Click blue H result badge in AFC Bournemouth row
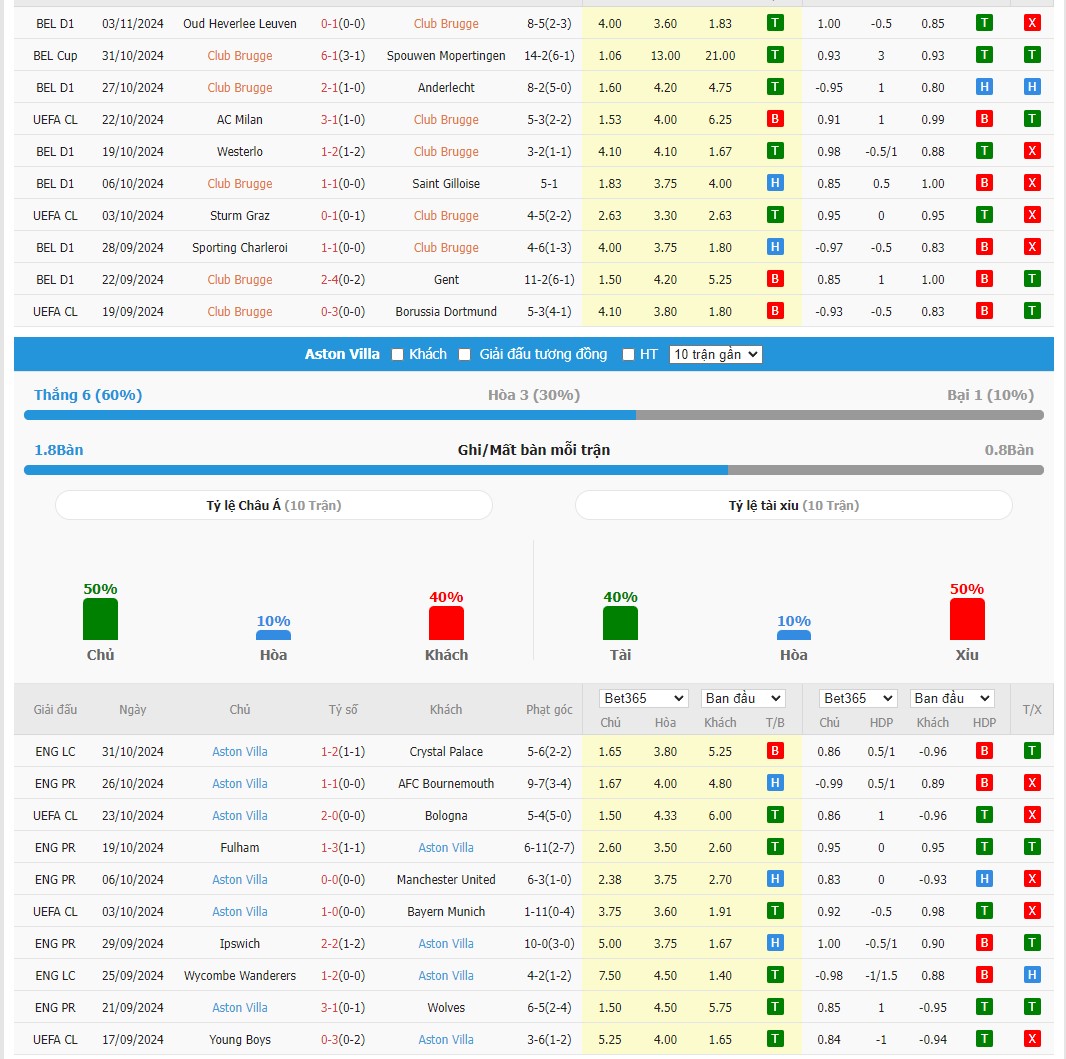 pyautogui.click(x=775, y=783)
